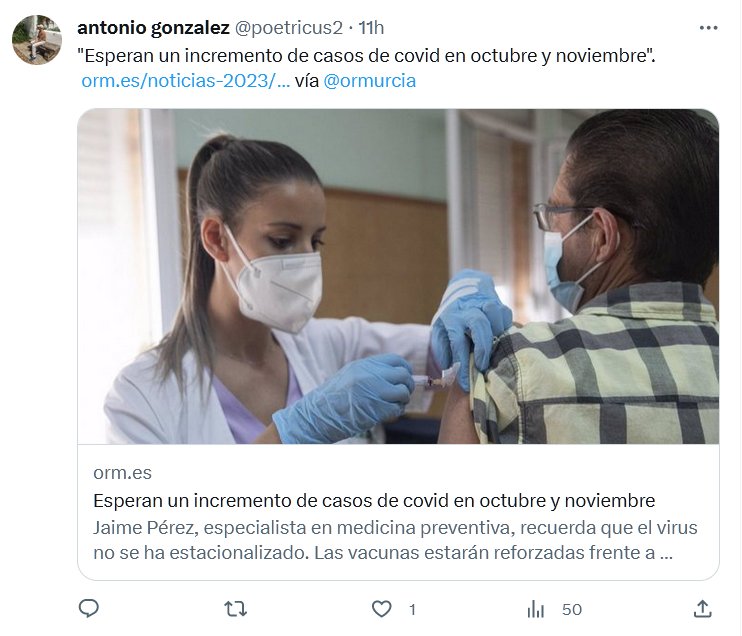Click the share upload icon
The image size is (742, 636).
click(x=703, y=609)
